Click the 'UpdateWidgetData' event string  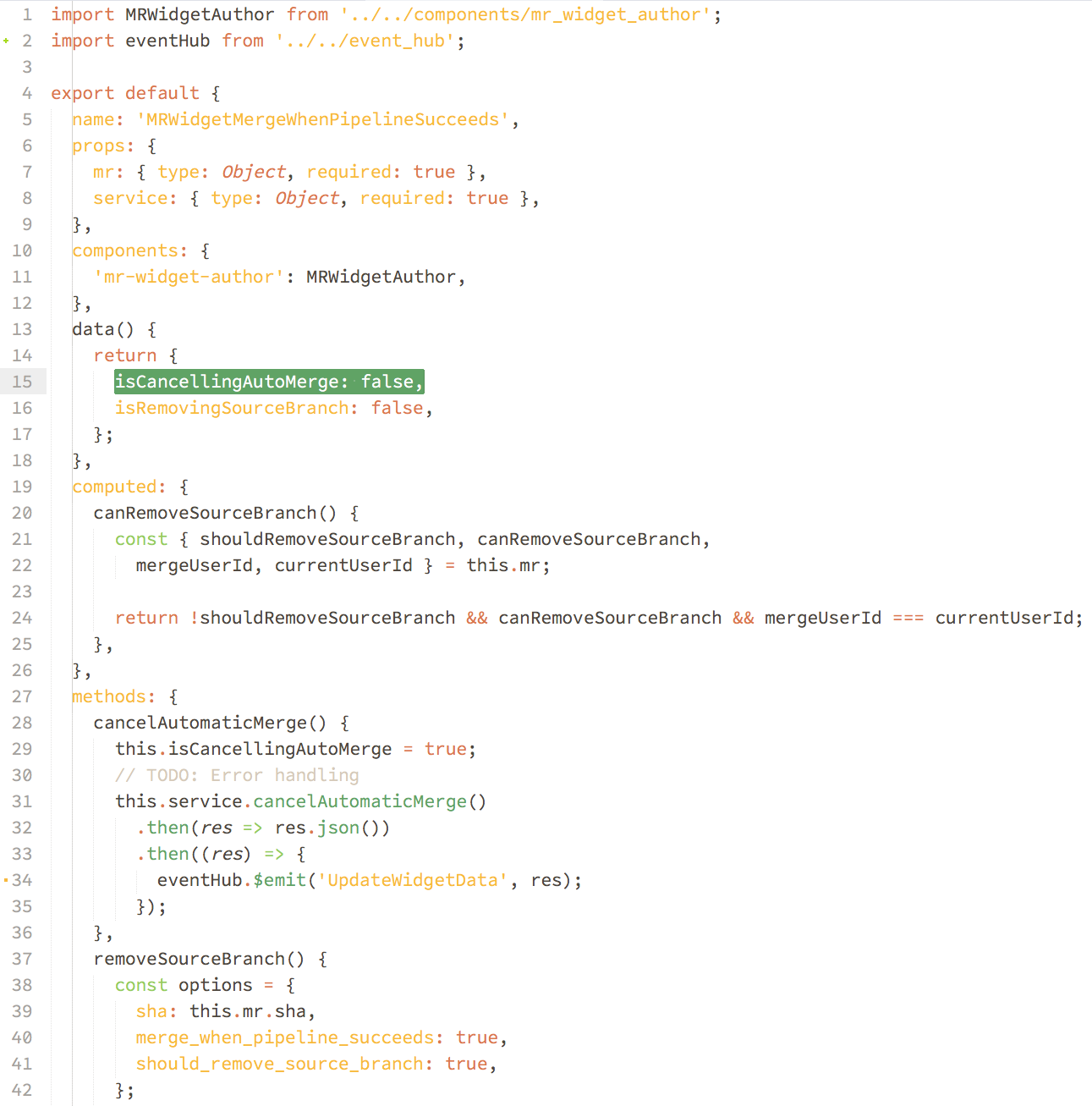(x=413, y=880)
